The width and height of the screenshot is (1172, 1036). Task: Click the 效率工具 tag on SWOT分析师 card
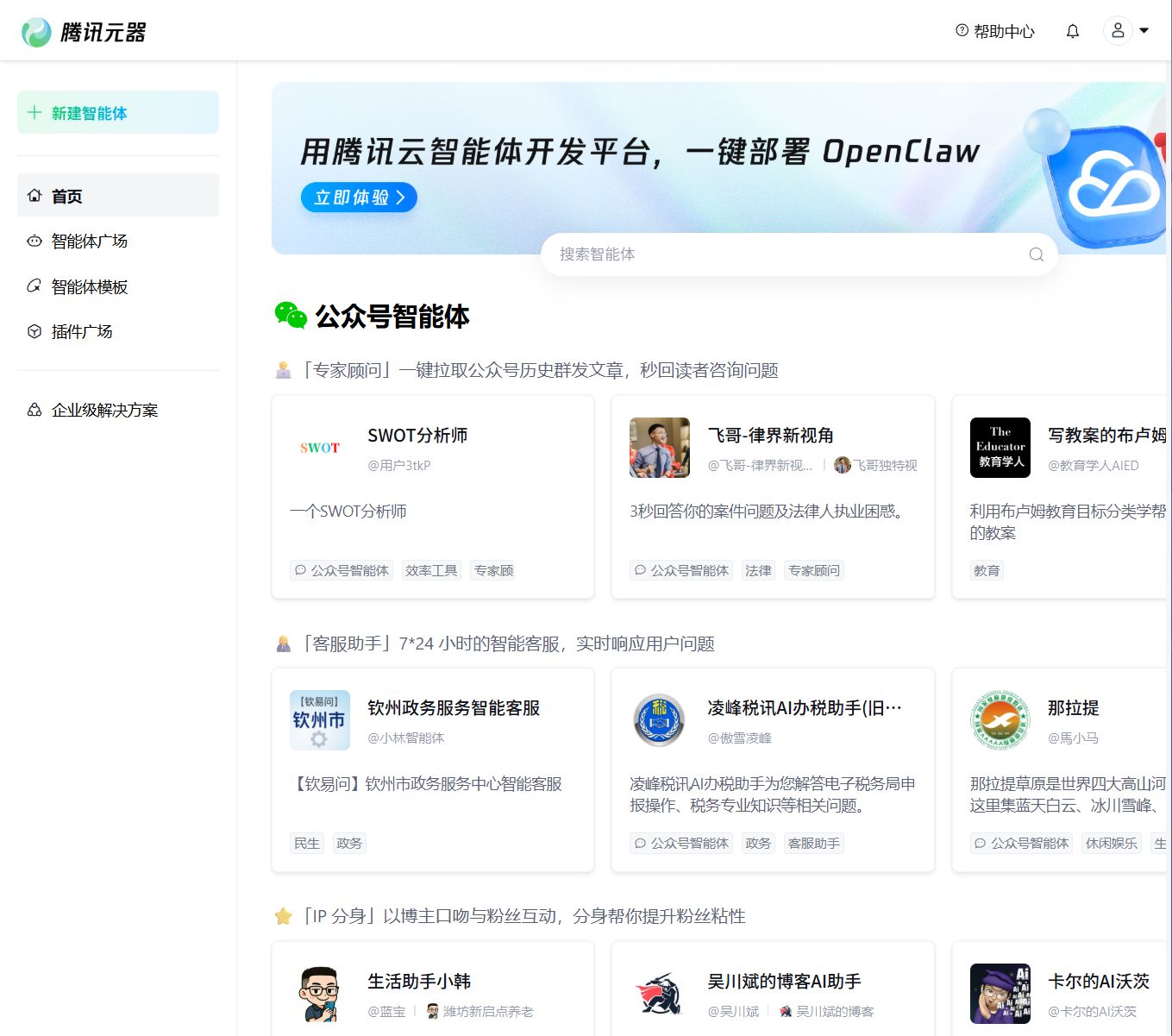431,570
